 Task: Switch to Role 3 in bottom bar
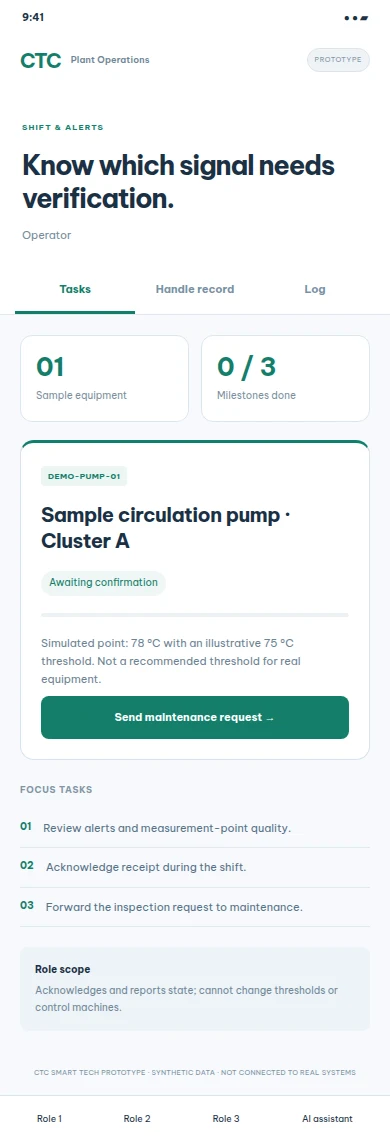[x=226, y=1118]
